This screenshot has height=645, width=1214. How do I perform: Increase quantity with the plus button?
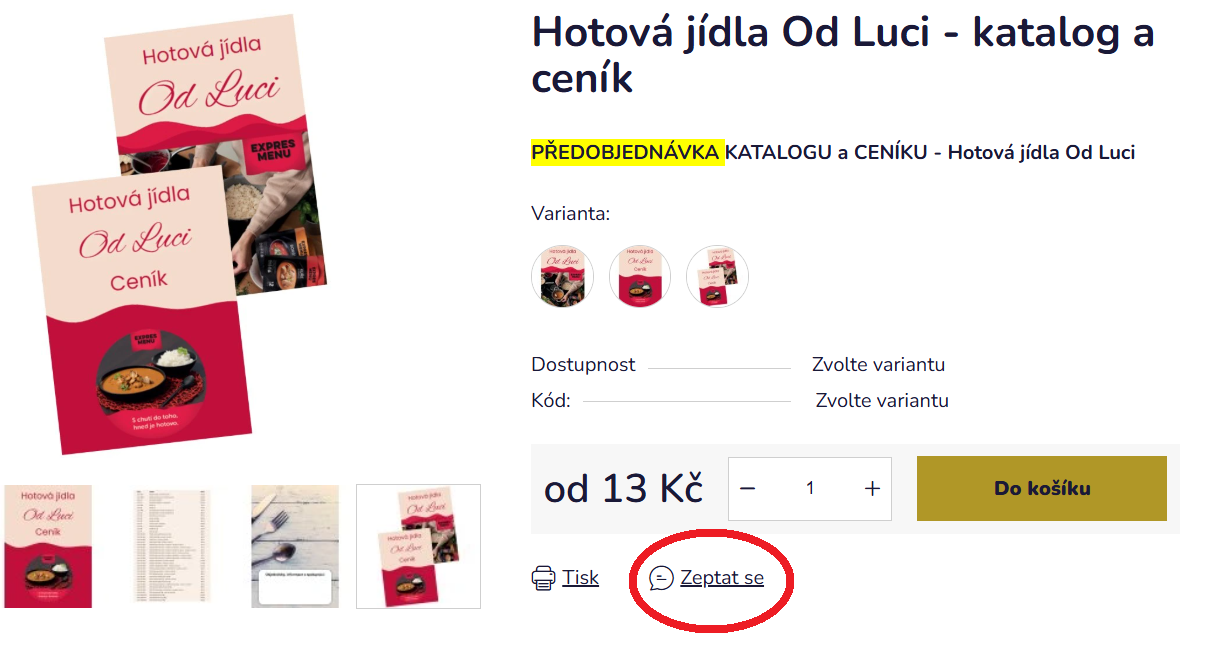pyautogui.click(x=872, y=488)
